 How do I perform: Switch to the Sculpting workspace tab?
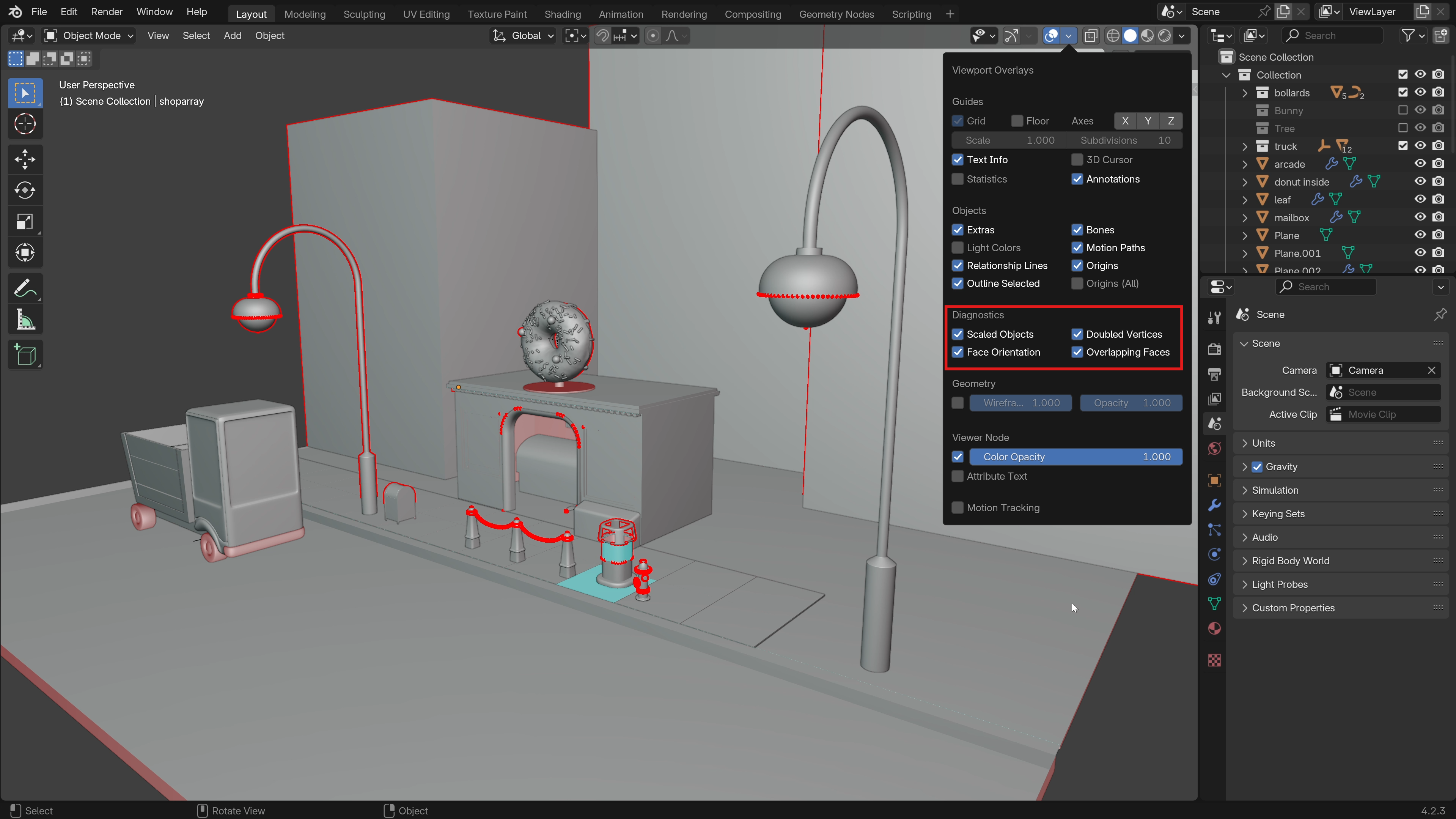364,14
